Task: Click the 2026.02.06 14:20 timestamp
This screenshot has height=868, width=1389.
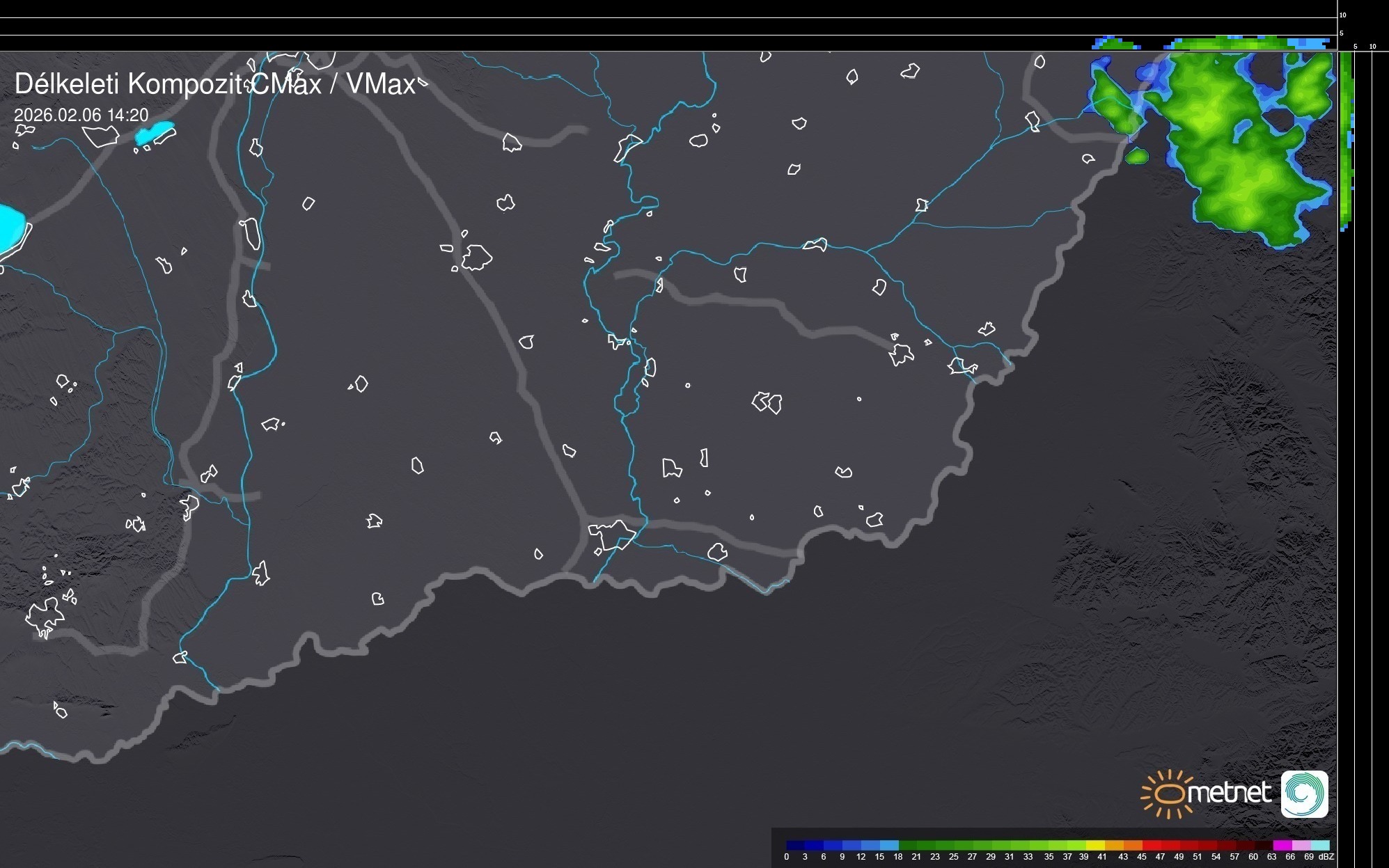Action: [81, 115]
